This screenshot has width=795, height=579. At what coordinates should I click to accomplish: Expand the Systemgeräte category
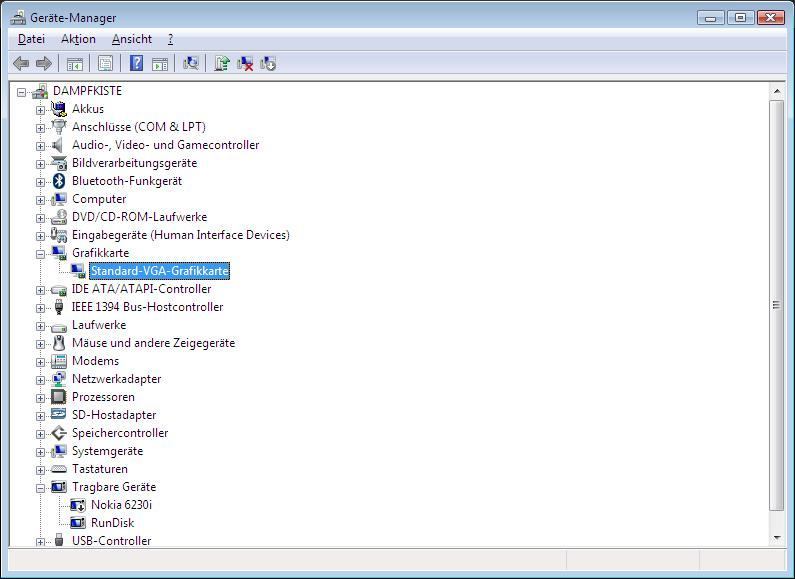click(x=40, y=452)
